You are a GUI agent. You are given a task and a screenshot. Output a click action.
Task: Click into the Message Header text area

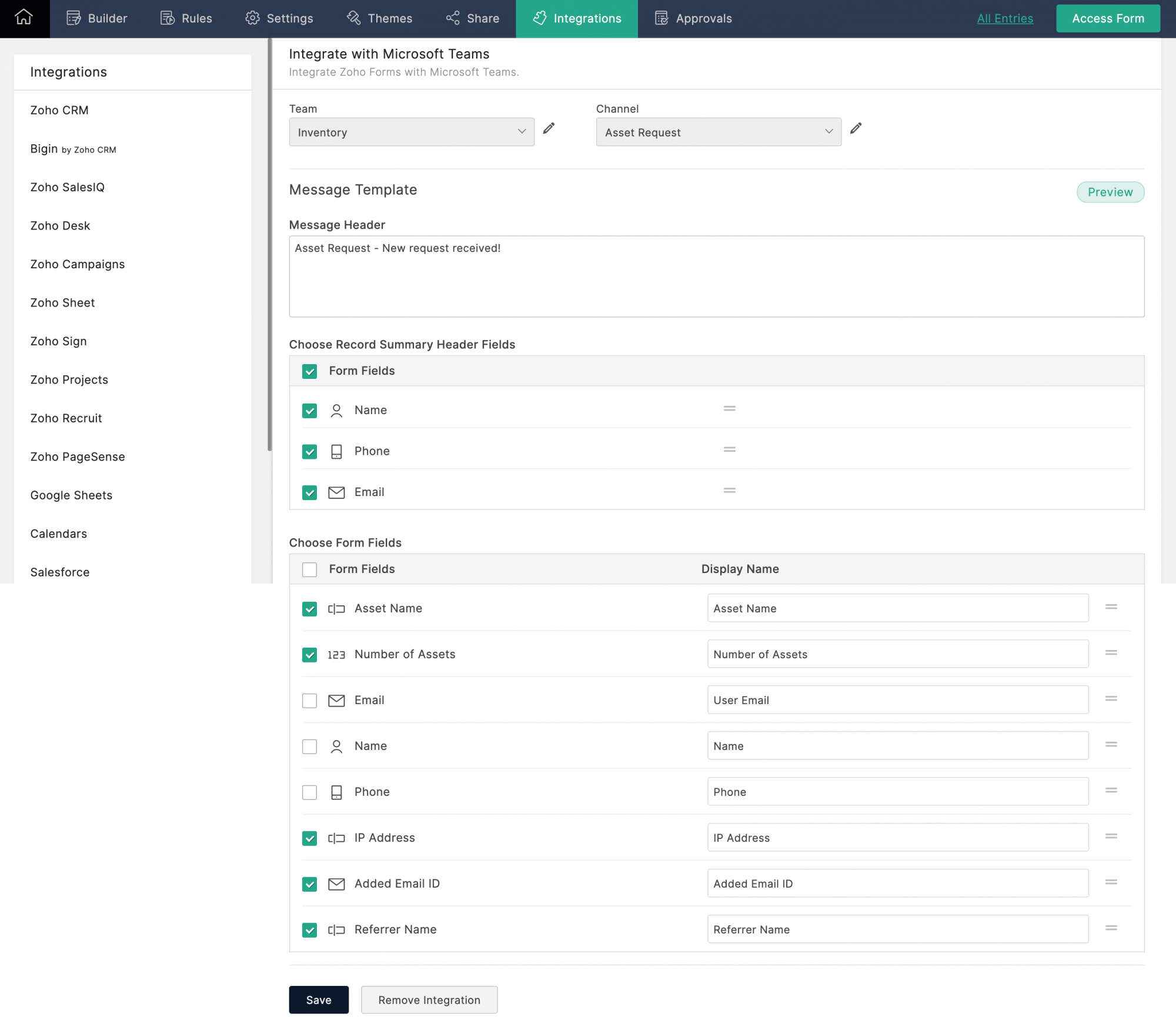tap(716, 276)
